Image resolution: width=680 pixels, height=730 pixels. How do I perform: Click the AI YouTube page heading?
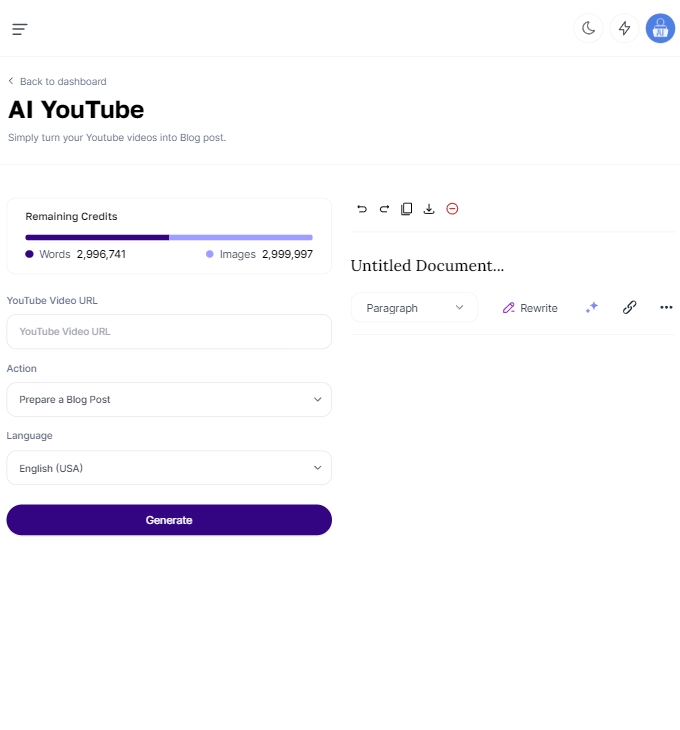coord(76,110)
